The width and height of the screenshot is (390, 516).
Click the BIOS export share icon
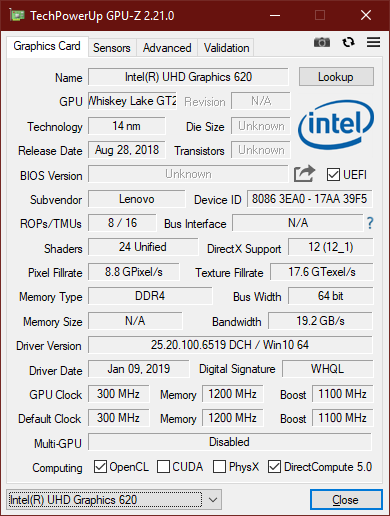[304, 174]
